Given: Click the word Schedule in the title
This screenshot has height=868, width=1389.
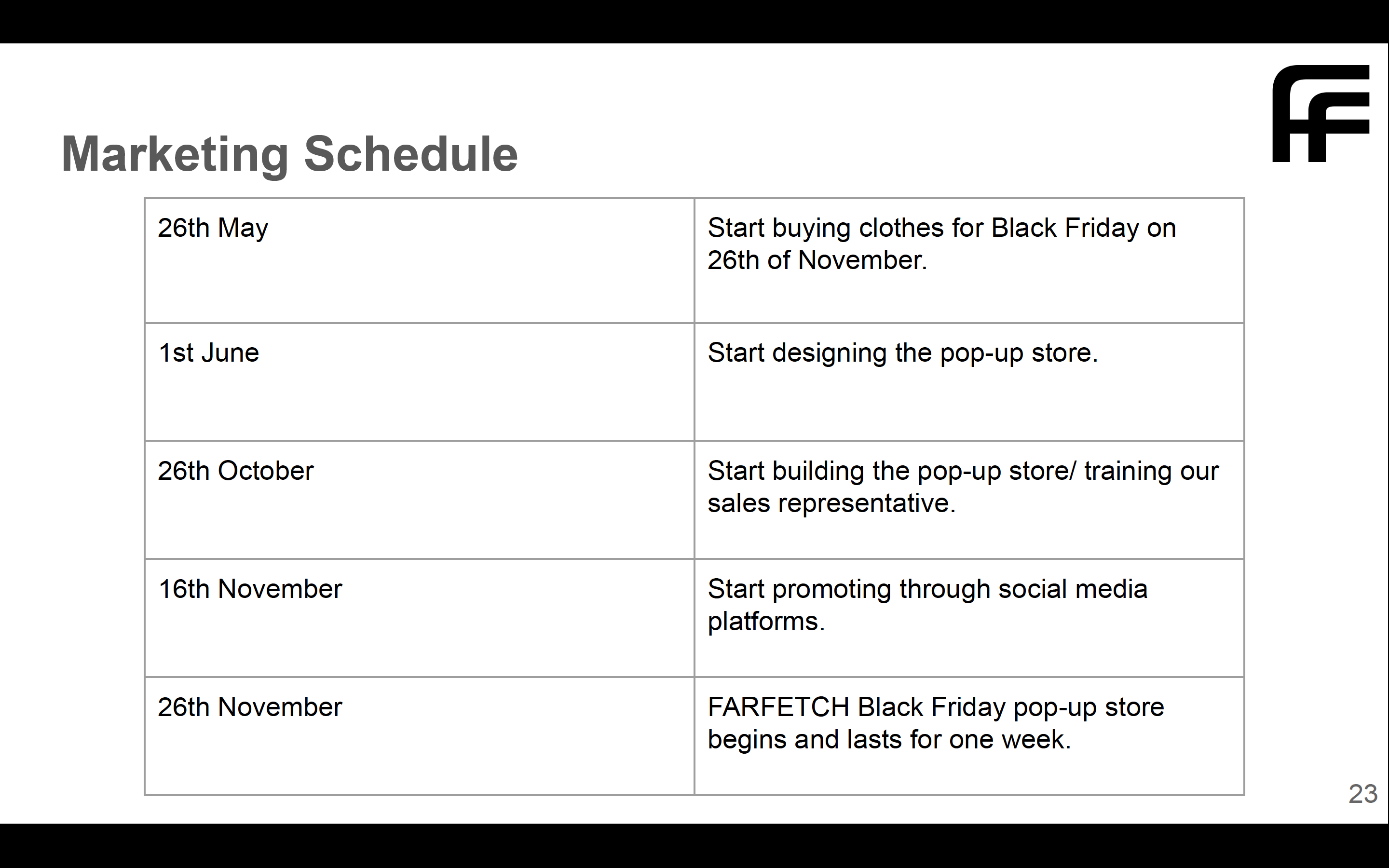Looking at the screenshot, I should 410,154.
